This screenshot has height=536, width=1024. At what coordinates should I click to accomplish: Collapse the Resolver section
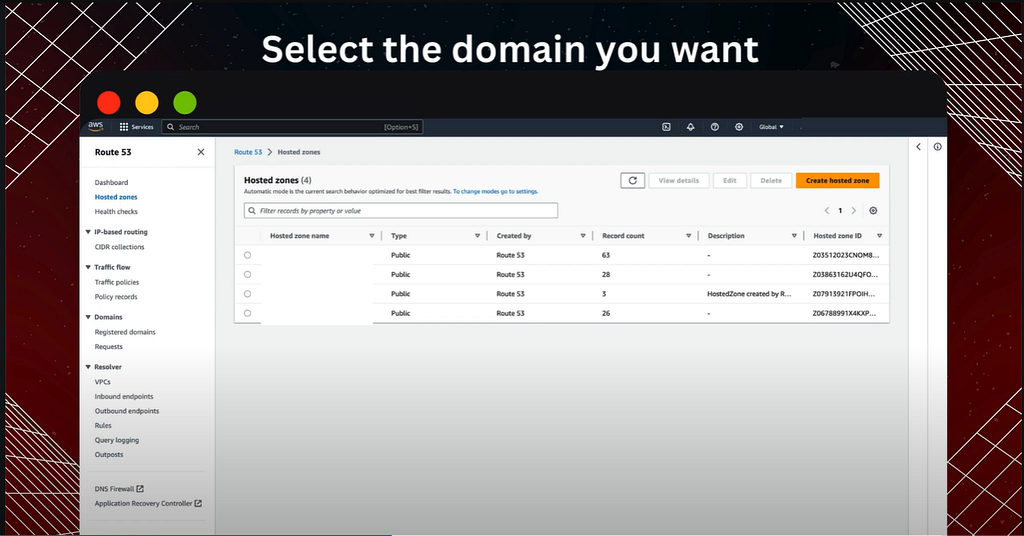[88, 367]
